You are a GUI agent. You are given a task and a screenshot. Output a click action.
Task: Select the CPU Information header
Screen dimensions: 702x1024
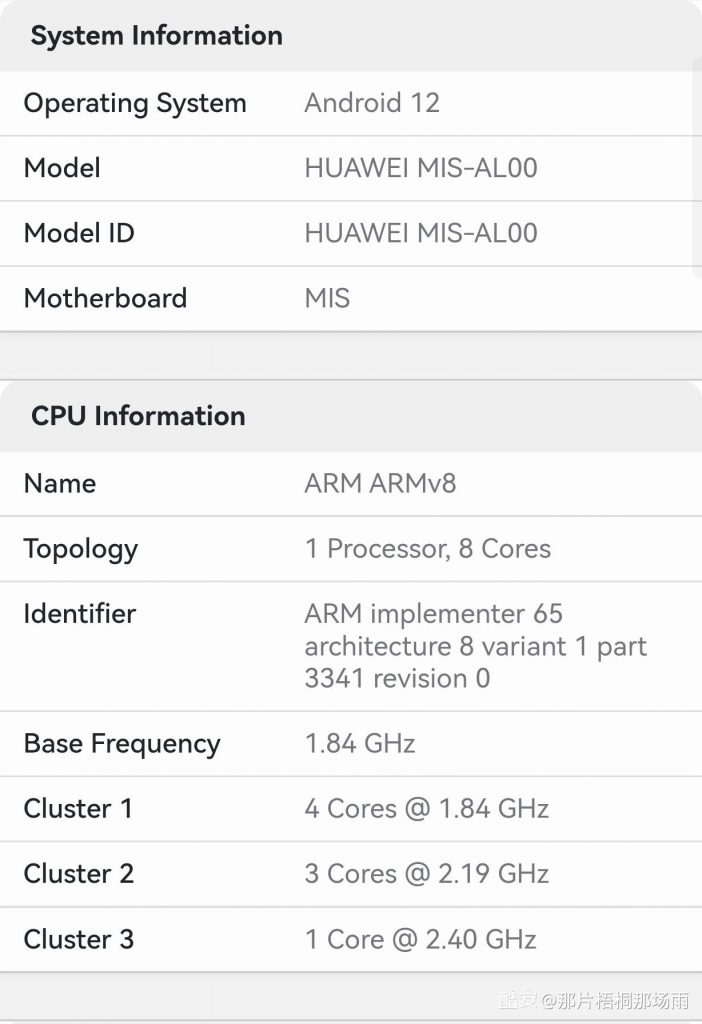[138, 416]
